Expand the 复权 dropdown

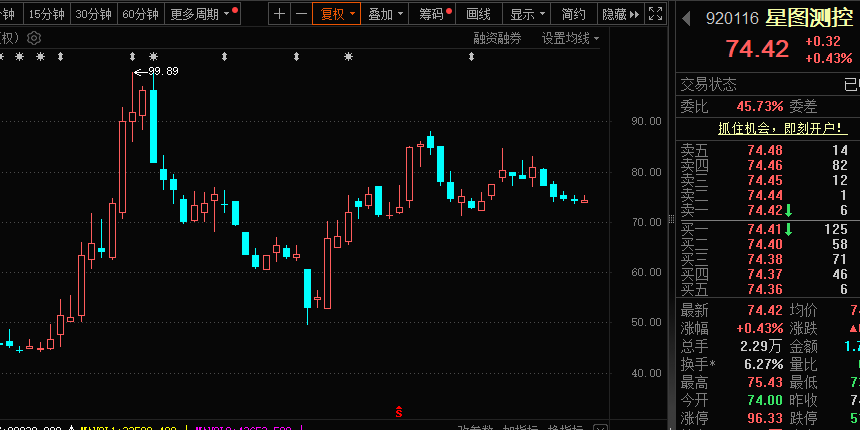(336, 14)
